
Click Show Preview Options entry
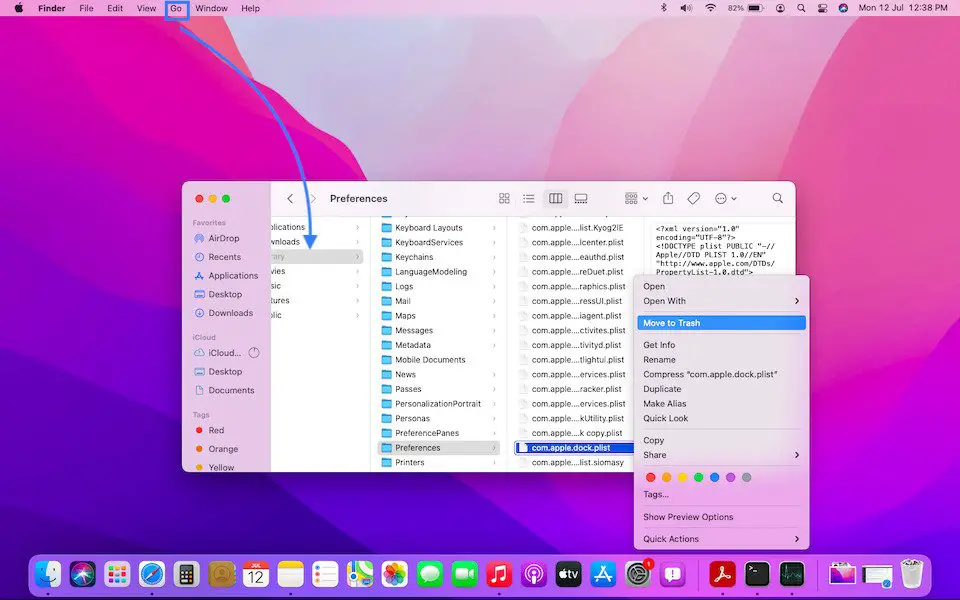688,517
